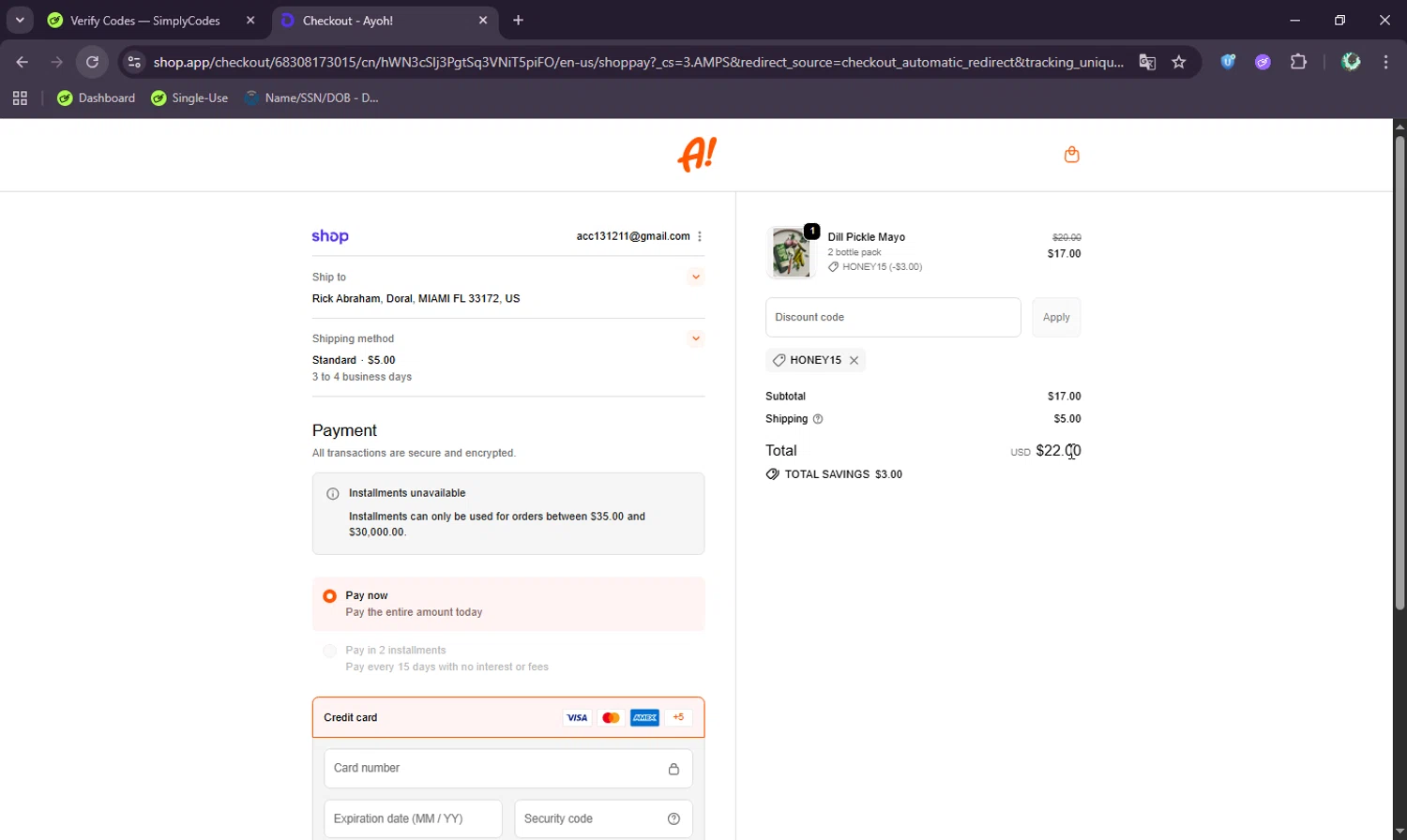Go back to previous page

pyautogui.click(x=23, y=62)
